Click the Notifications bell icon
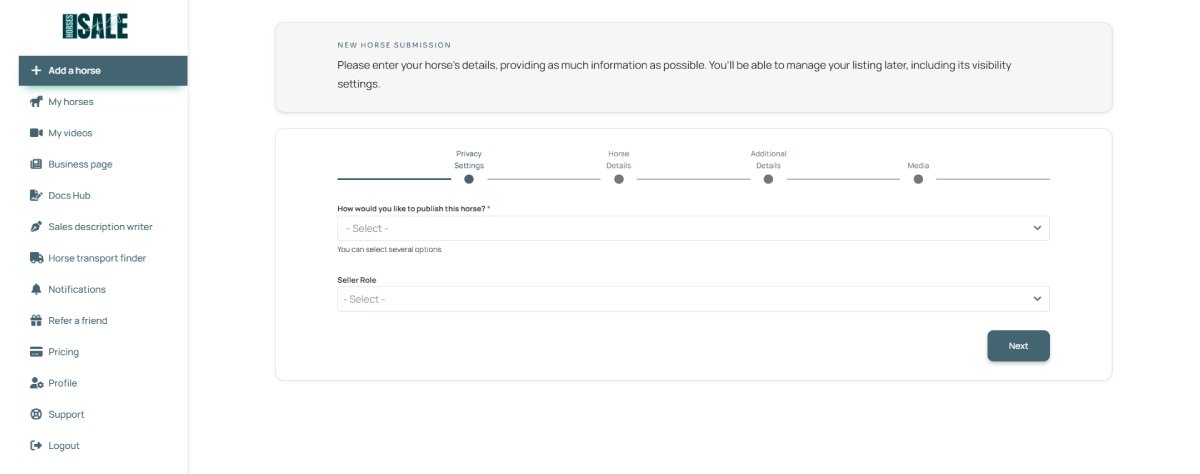The height and width of the screenshot is (474, 1200). 36,290
